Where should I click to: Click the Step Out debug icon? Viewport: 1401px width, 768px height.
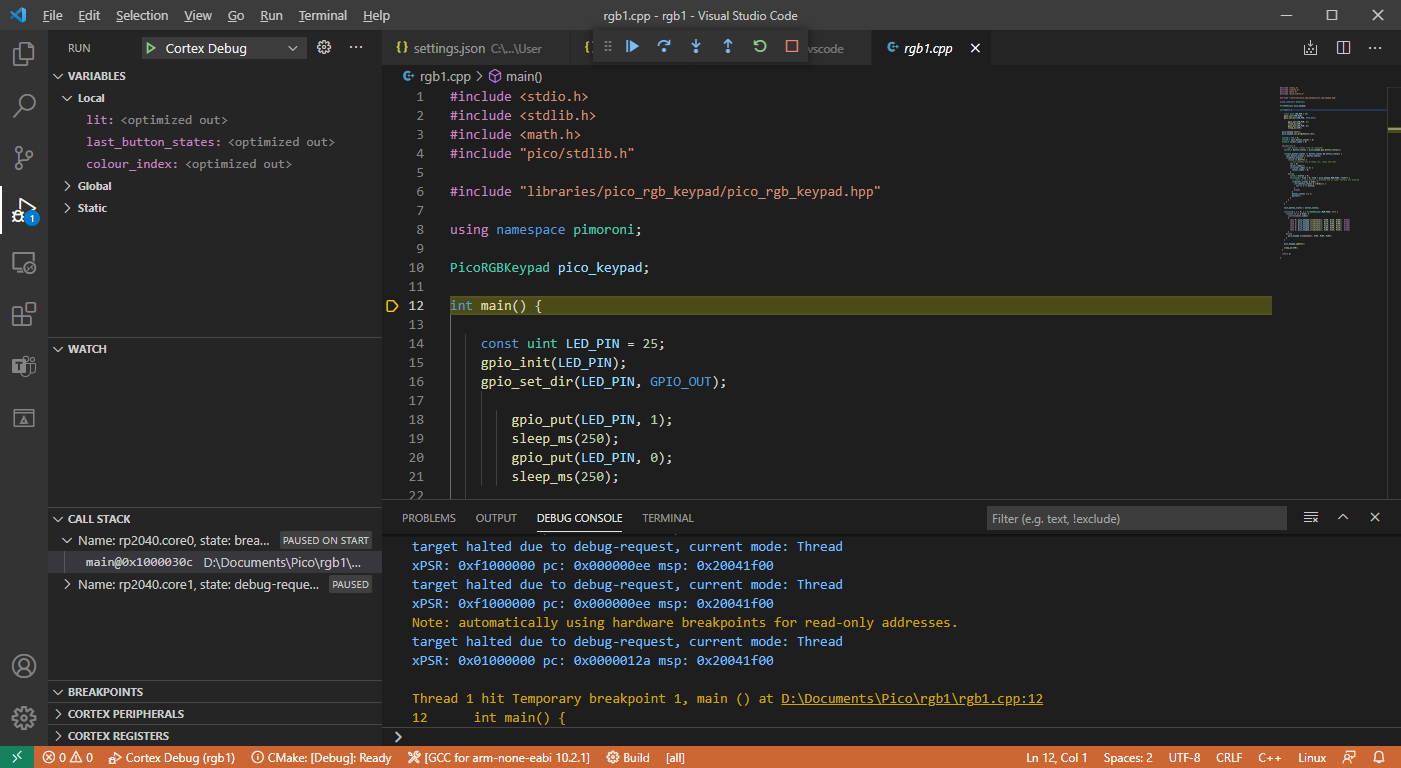click(728, 47)
